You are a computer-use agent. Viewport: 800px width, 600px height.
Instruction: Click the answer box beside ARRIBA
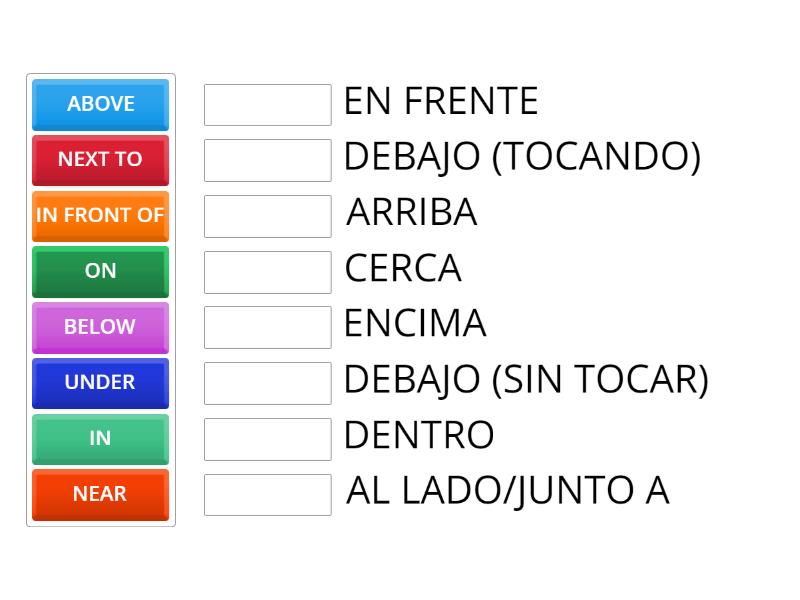click(x=267, y=215)
